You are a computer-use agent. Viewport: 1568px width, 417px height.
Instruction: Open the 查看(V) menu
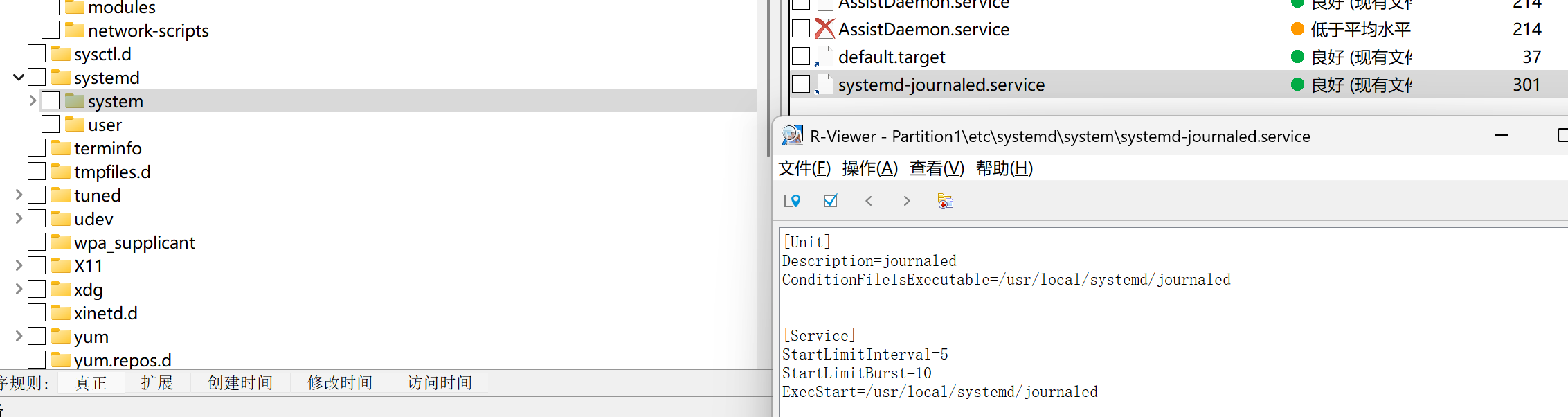coord(936,168)
